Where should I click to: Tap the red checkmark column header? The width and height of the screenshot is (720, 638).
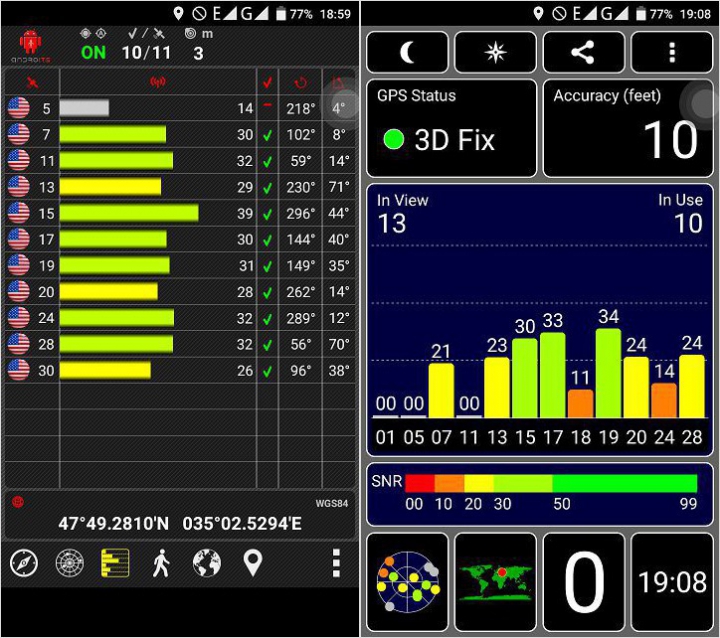[x=267, y=82]
